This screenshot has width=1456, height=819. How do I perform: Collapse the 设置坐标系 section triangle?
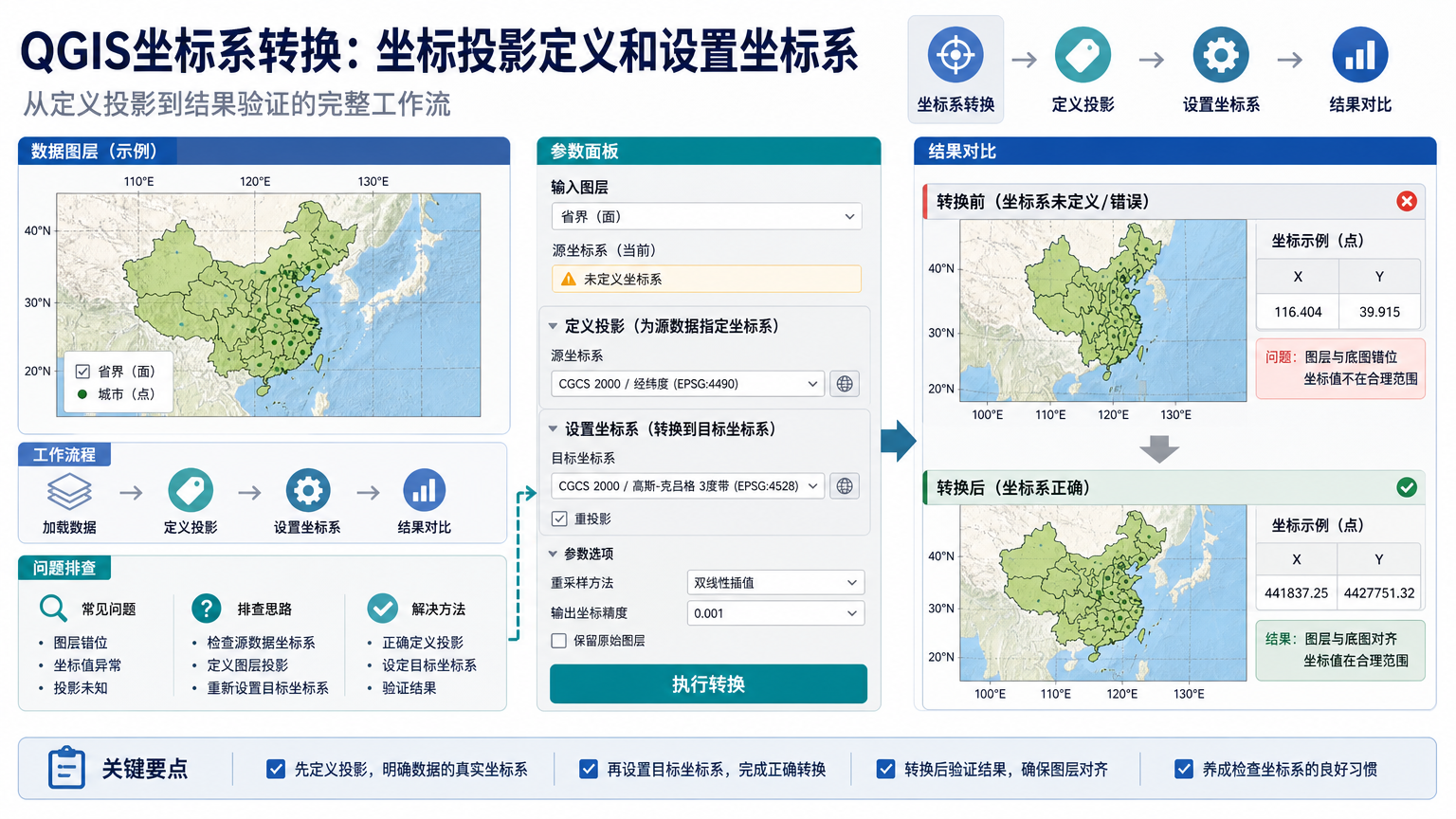[x=553, y=429]
